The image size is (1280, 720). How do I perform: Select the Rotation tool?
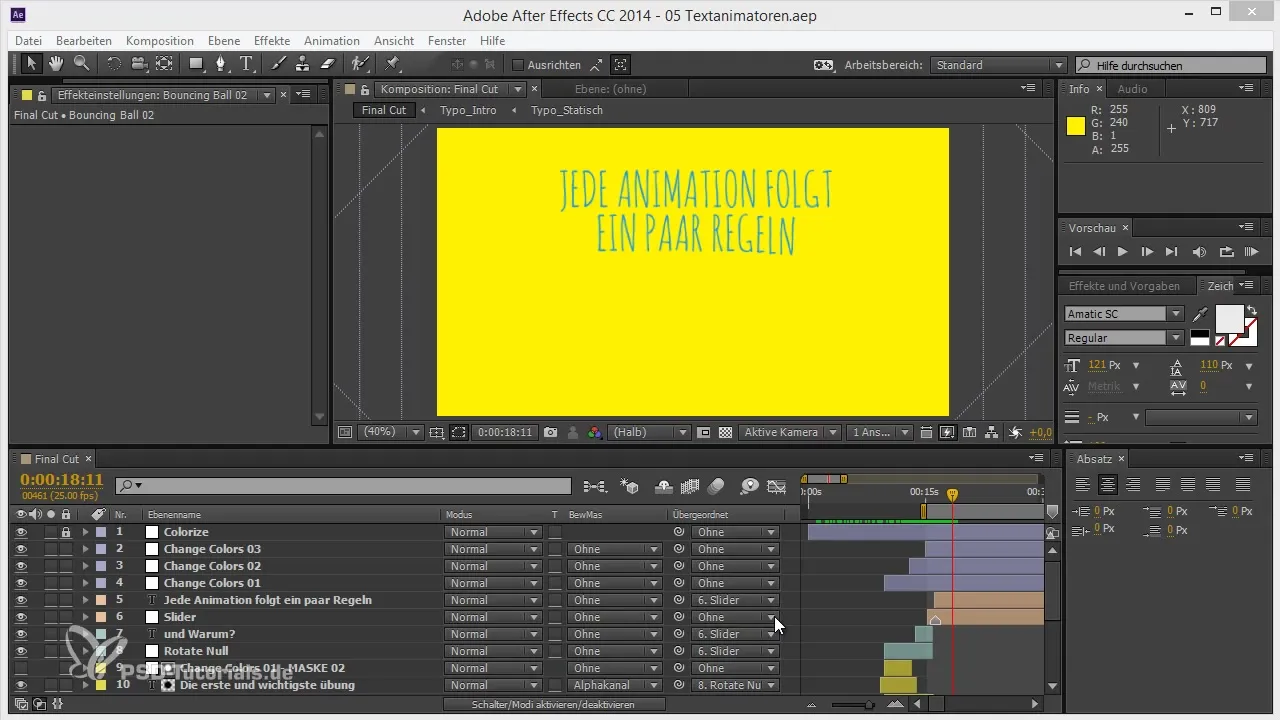pyautogui.click(x=113, y=64)
